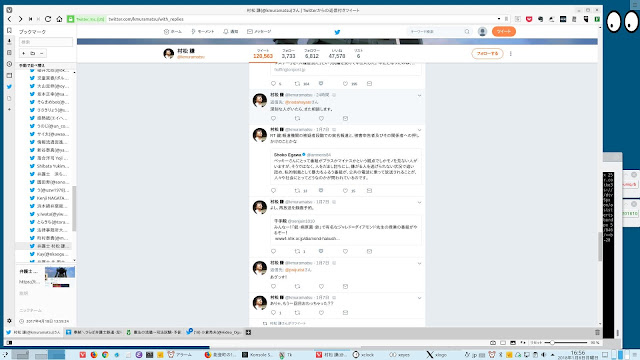Open the Bookmarks panel icon
This screenshot has height=360, width=640.
[9, 30]
